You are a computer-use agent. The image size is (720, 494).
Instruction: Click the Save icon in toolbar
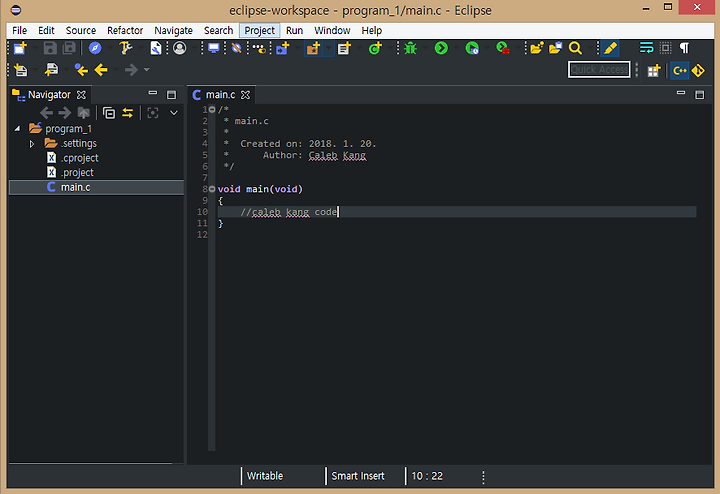pos(50,48)
